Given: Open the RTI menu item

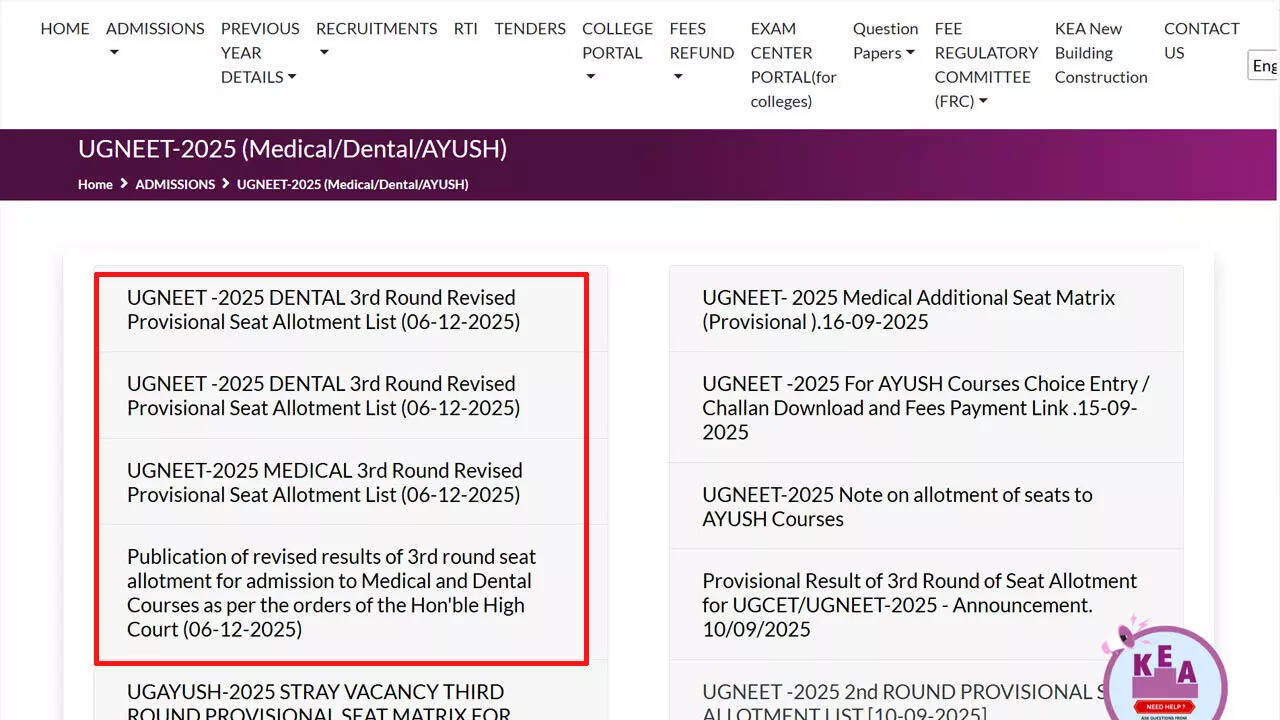Looking at the screenshot, I should click(465, 28).
